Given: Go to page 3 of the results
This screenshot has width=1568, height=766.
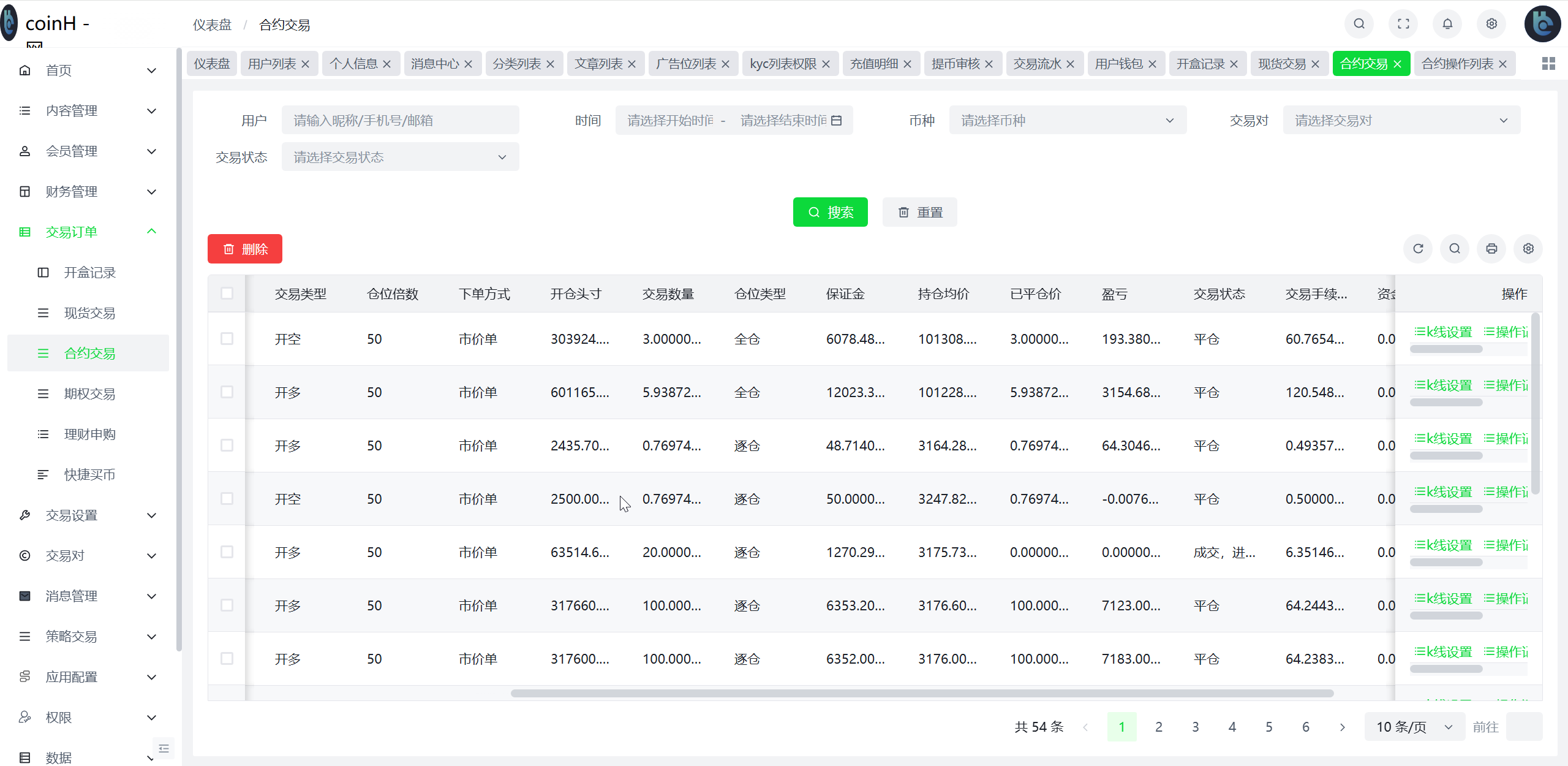Looking at the screenshot, I should [1195, 727].
